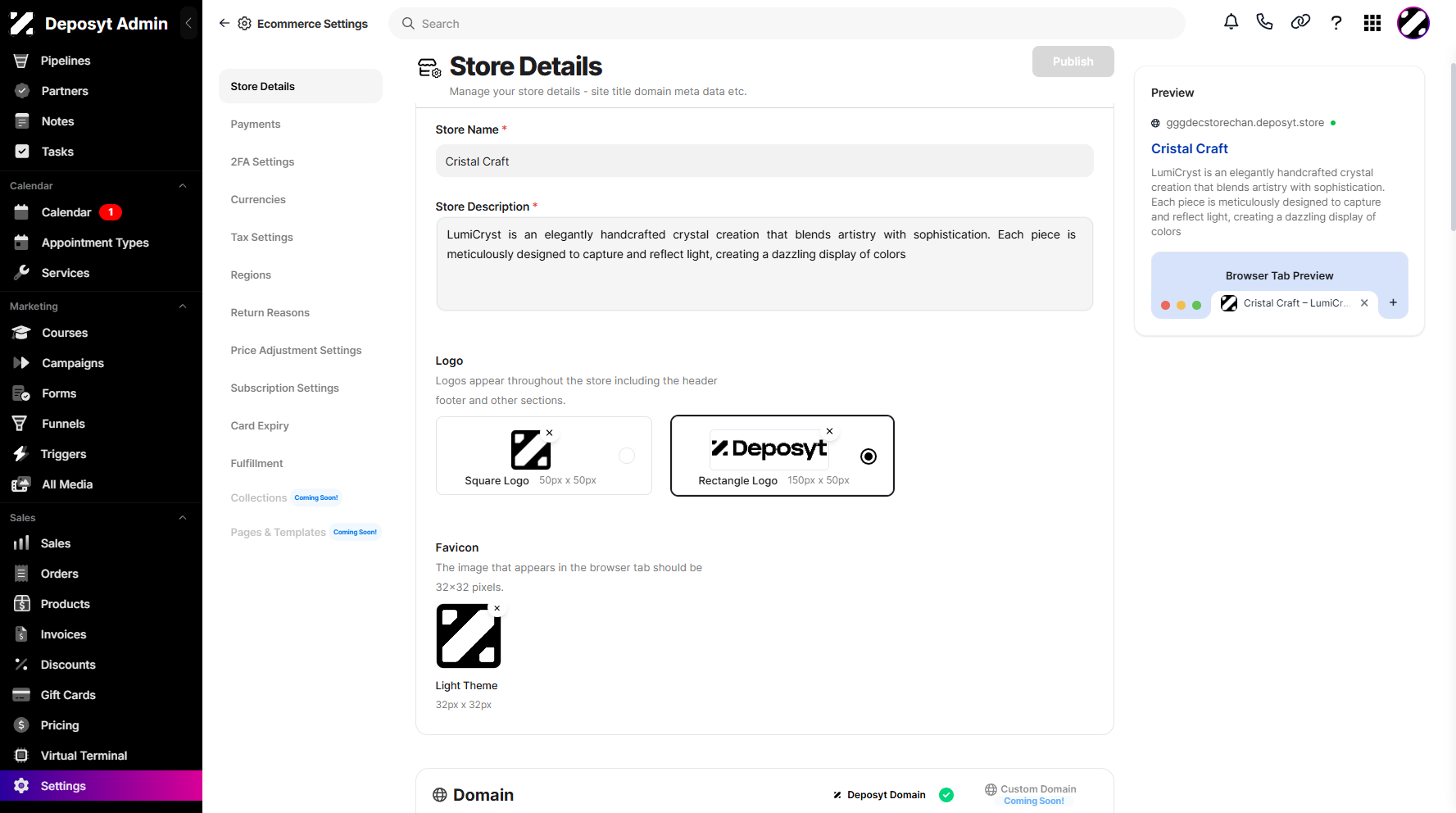
Task: Collapse the Deposyt Admin sidebar
Action: (x=189, y=23)
